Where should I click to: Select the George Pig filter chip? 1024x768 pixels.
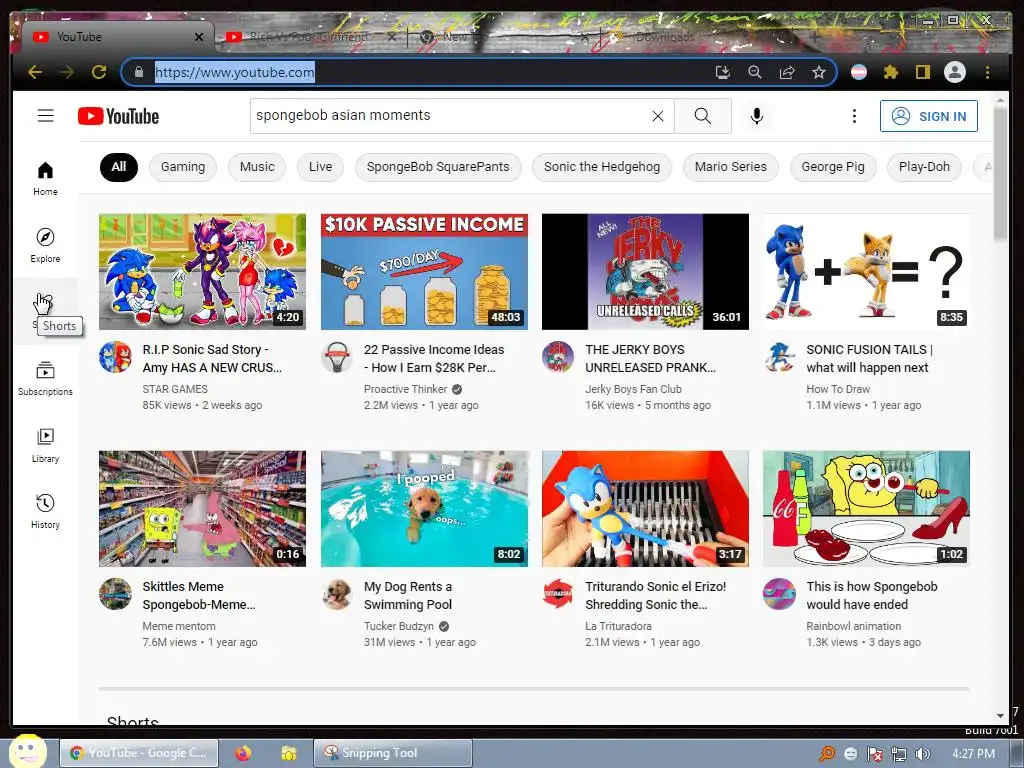pos(833,167)
